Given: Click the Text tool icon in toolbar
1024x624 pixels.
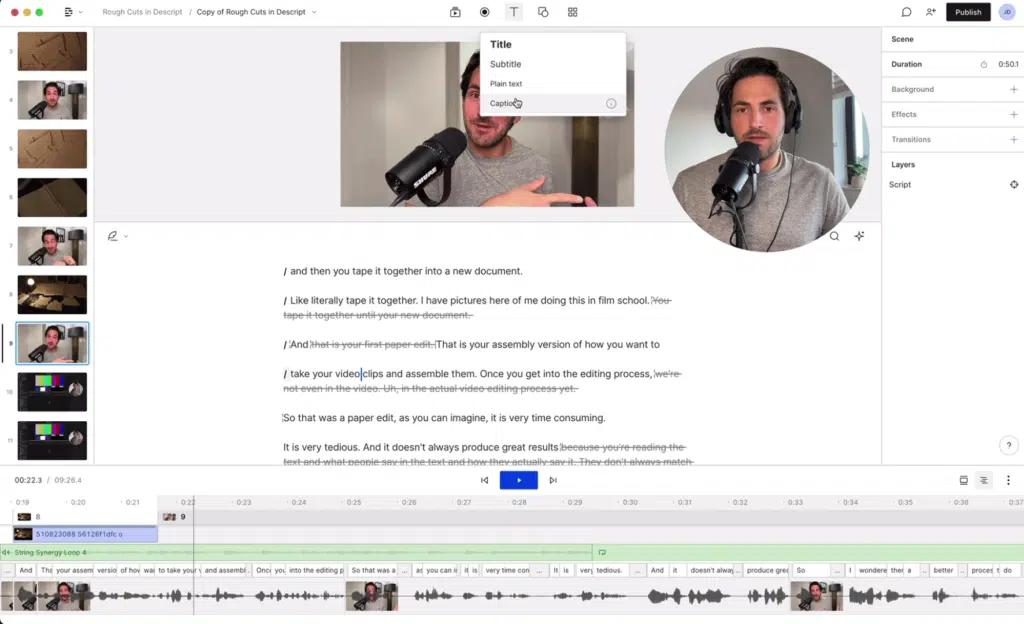Looking at the screenshot, I should 514,12.
